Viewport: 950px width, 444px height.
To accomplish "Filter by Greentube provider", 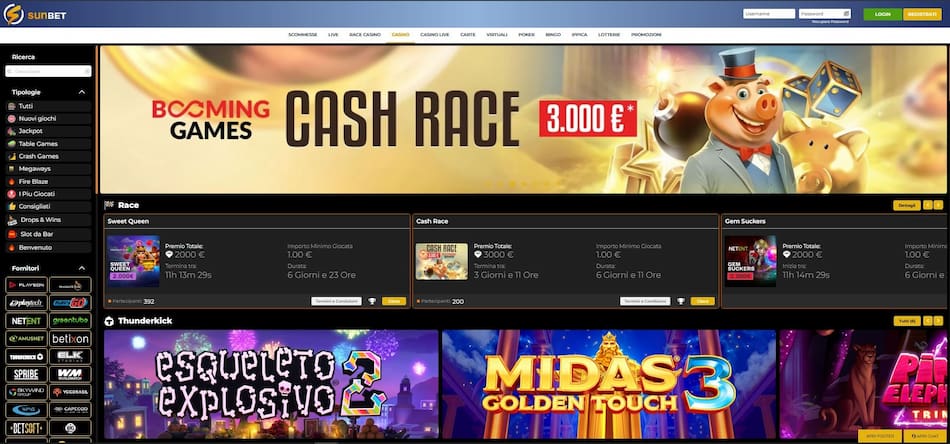I will 70,320.
